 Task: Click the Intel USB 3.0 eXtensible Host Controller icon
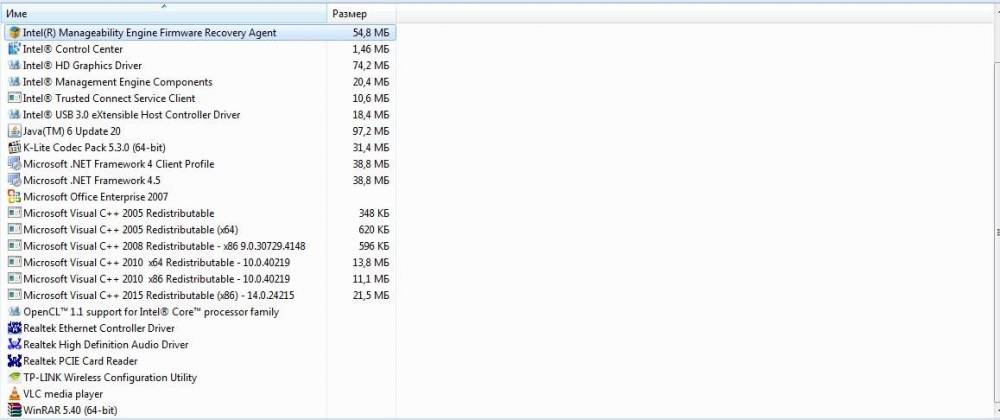click(14, 115)
